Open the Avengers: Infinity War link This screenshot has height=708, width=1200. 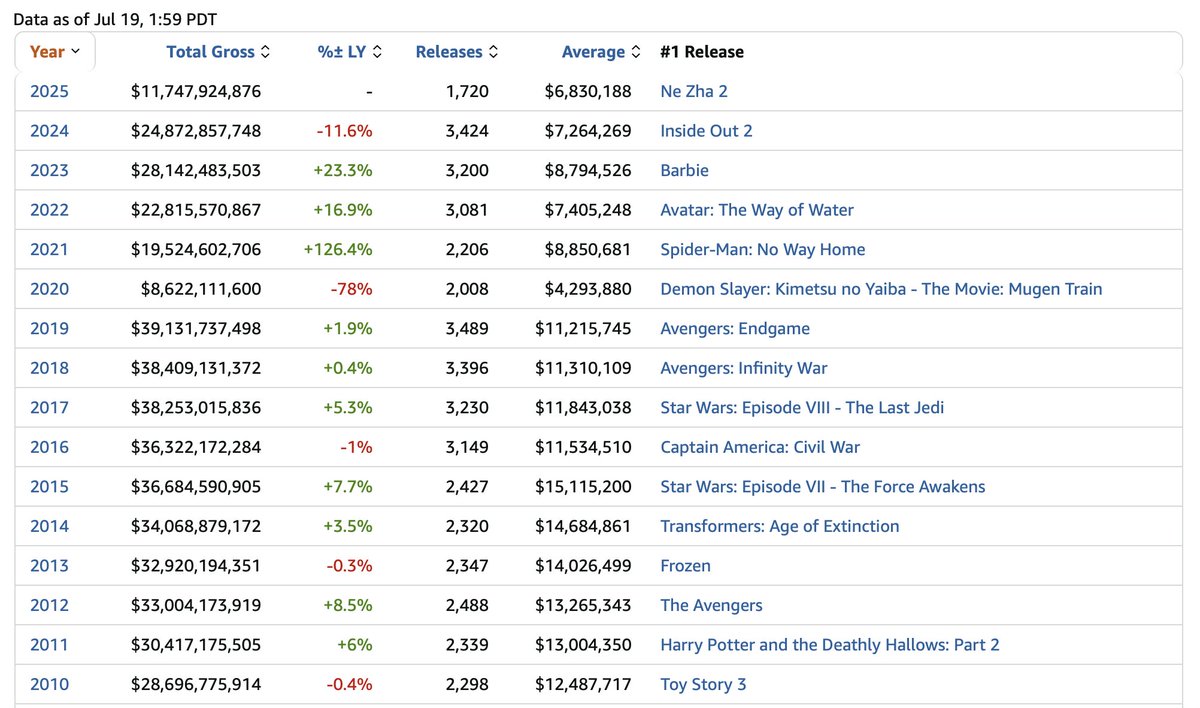[744, 368]
